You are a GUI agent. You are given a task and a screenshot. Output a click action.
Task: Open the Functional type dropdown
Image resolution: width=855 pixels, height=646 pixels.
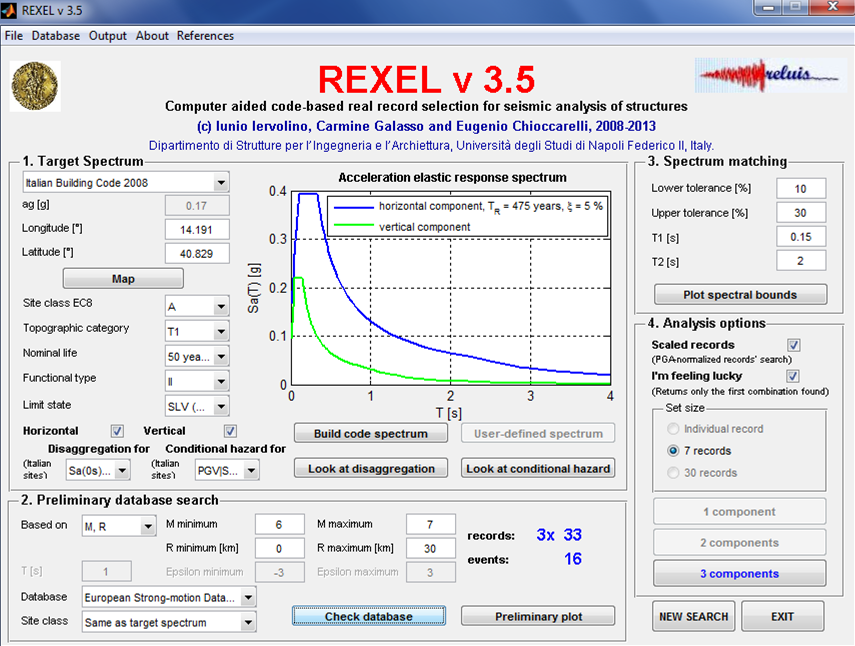pyautogui.click(x=197, y=382)
